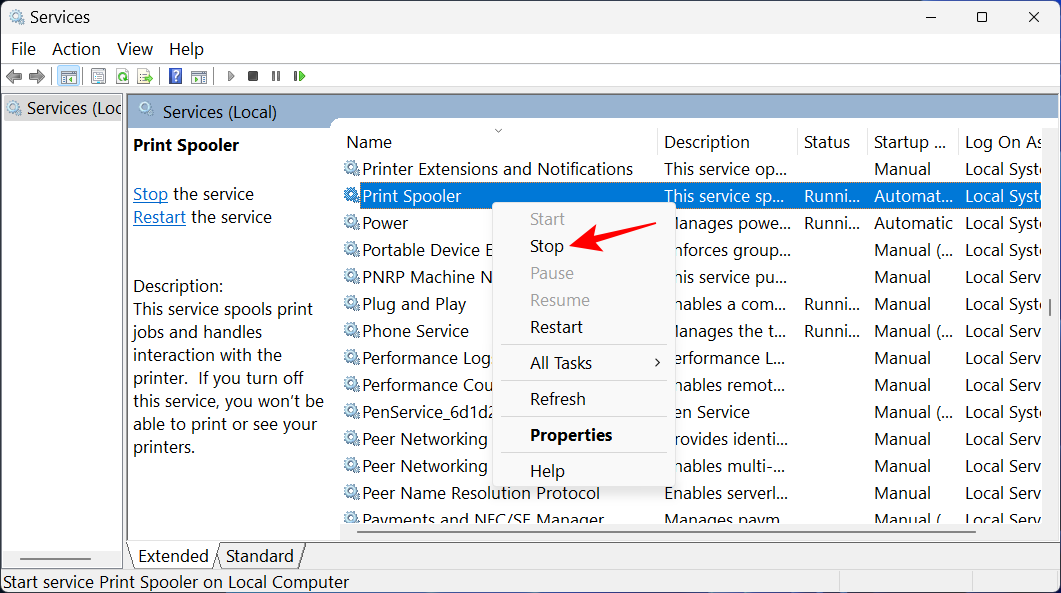Choose Stop from the context menu
1061x593 pixels.
pyautogui.click(x=547, y=246)
